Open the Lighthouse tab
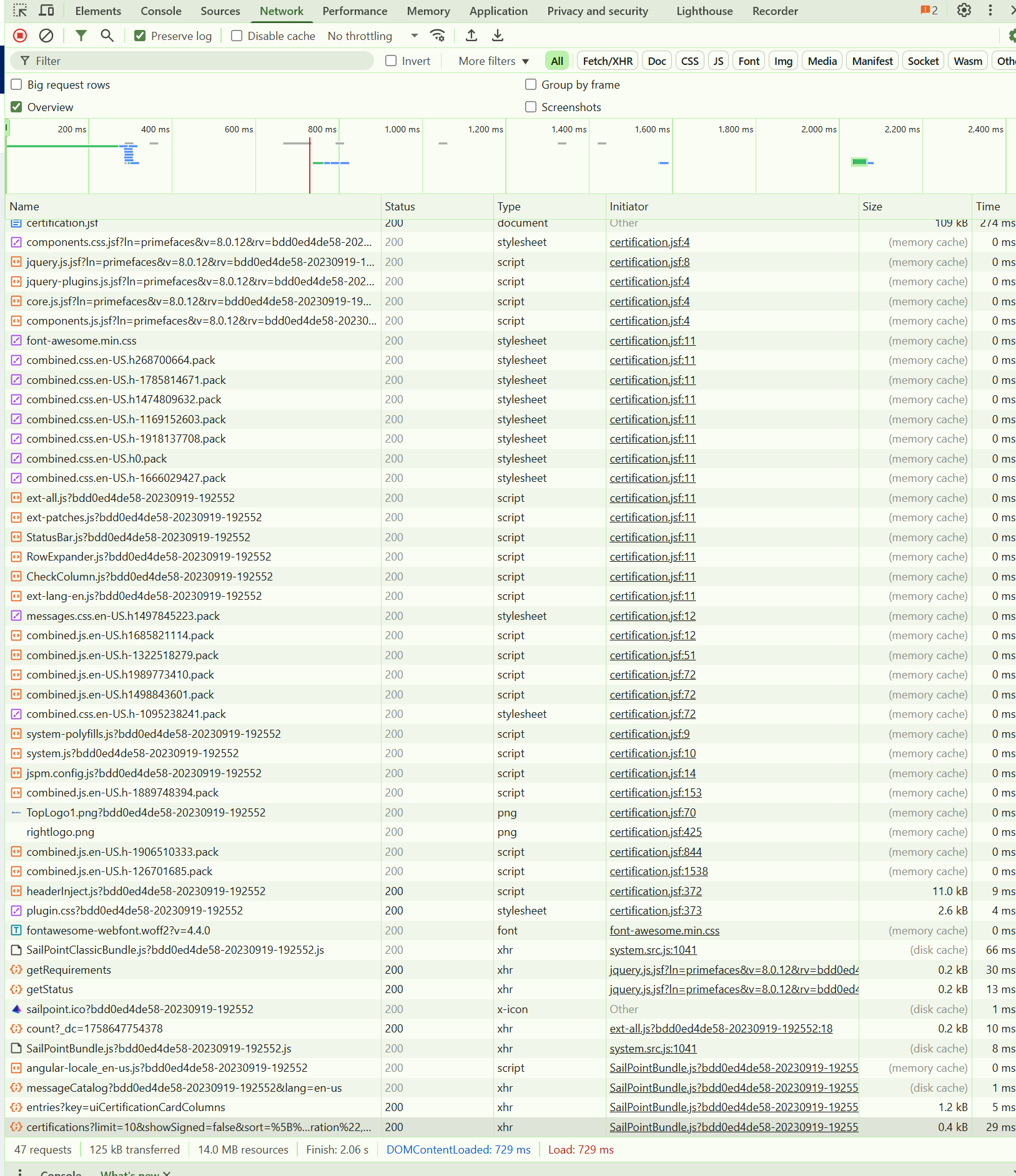This screenshot has width=1016, height=1176. 704,11
